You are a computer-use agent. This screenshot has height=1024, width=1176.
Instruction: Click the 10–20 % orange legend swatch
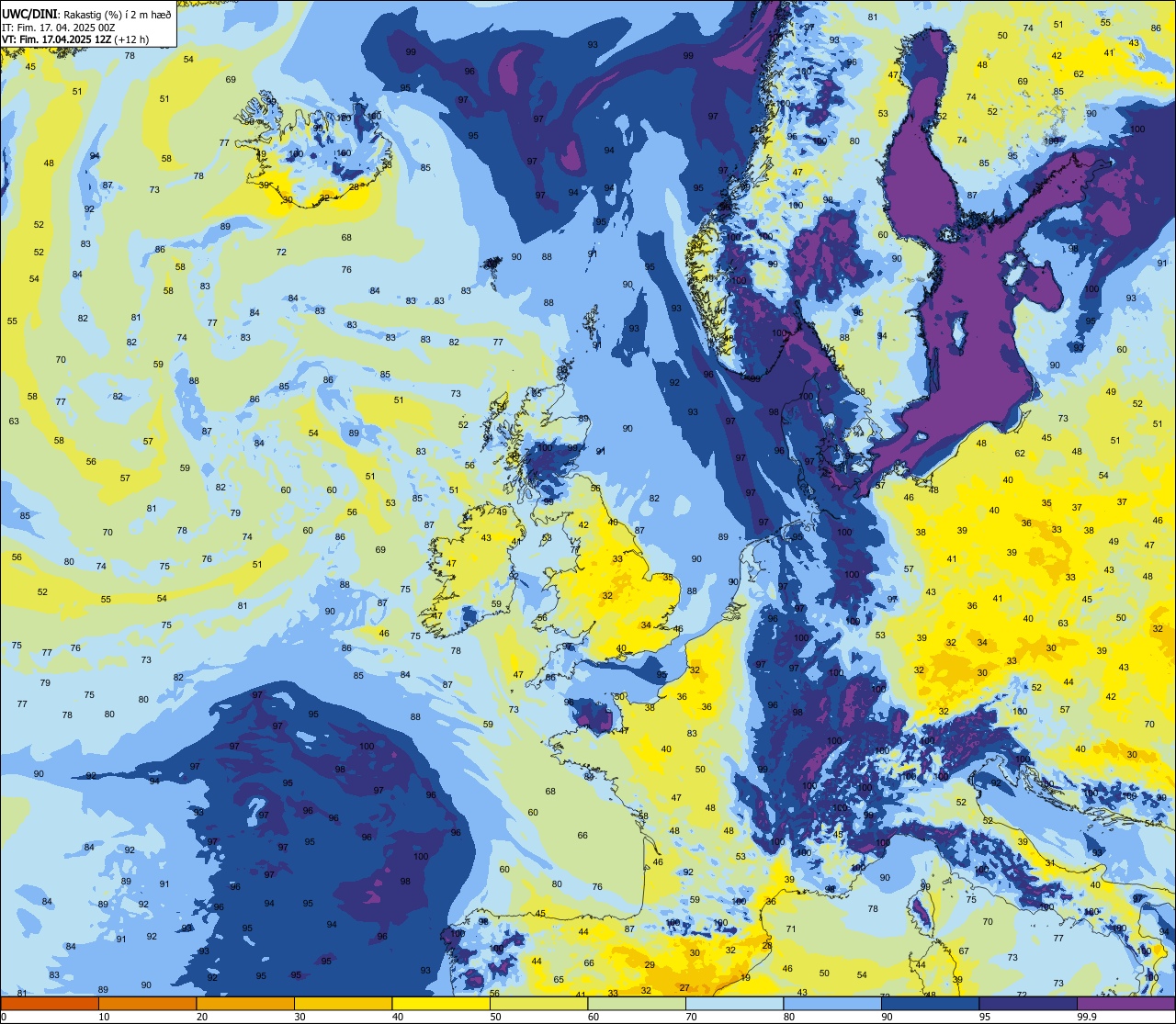tap(147, 1003)
